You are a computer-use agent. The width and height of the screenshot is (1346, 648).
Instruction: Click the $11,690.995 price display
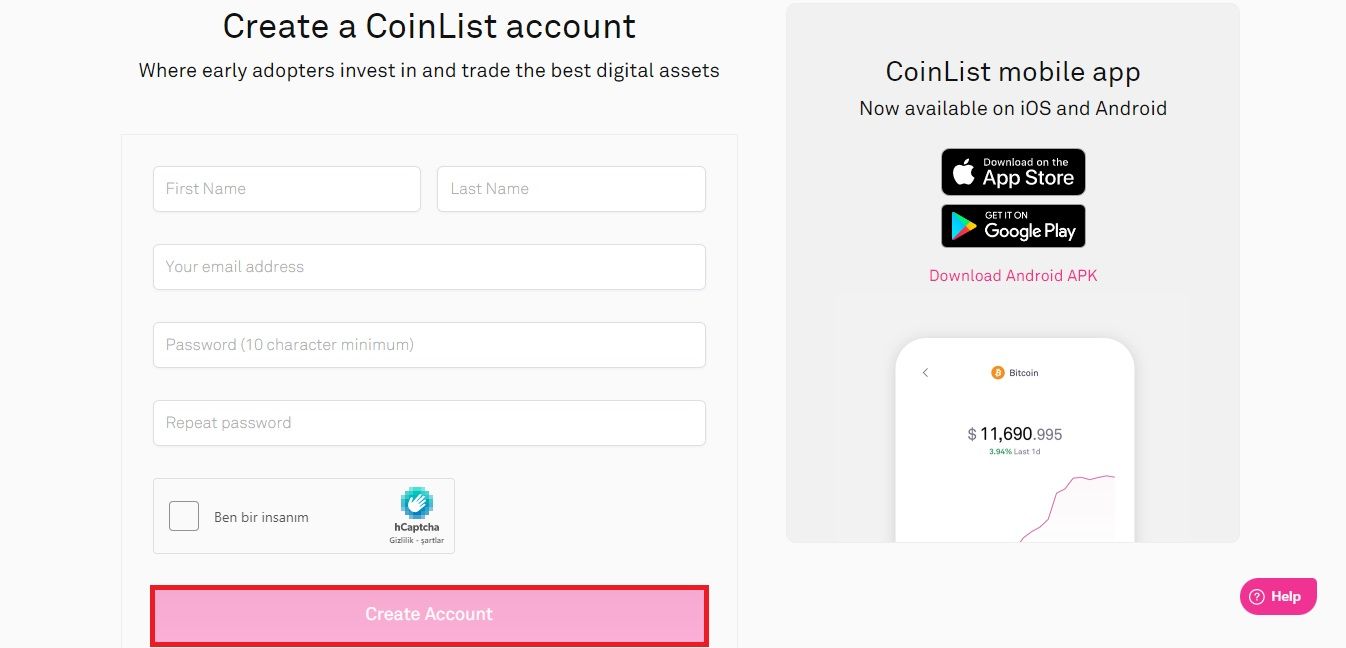click(x=1015, y=435)
